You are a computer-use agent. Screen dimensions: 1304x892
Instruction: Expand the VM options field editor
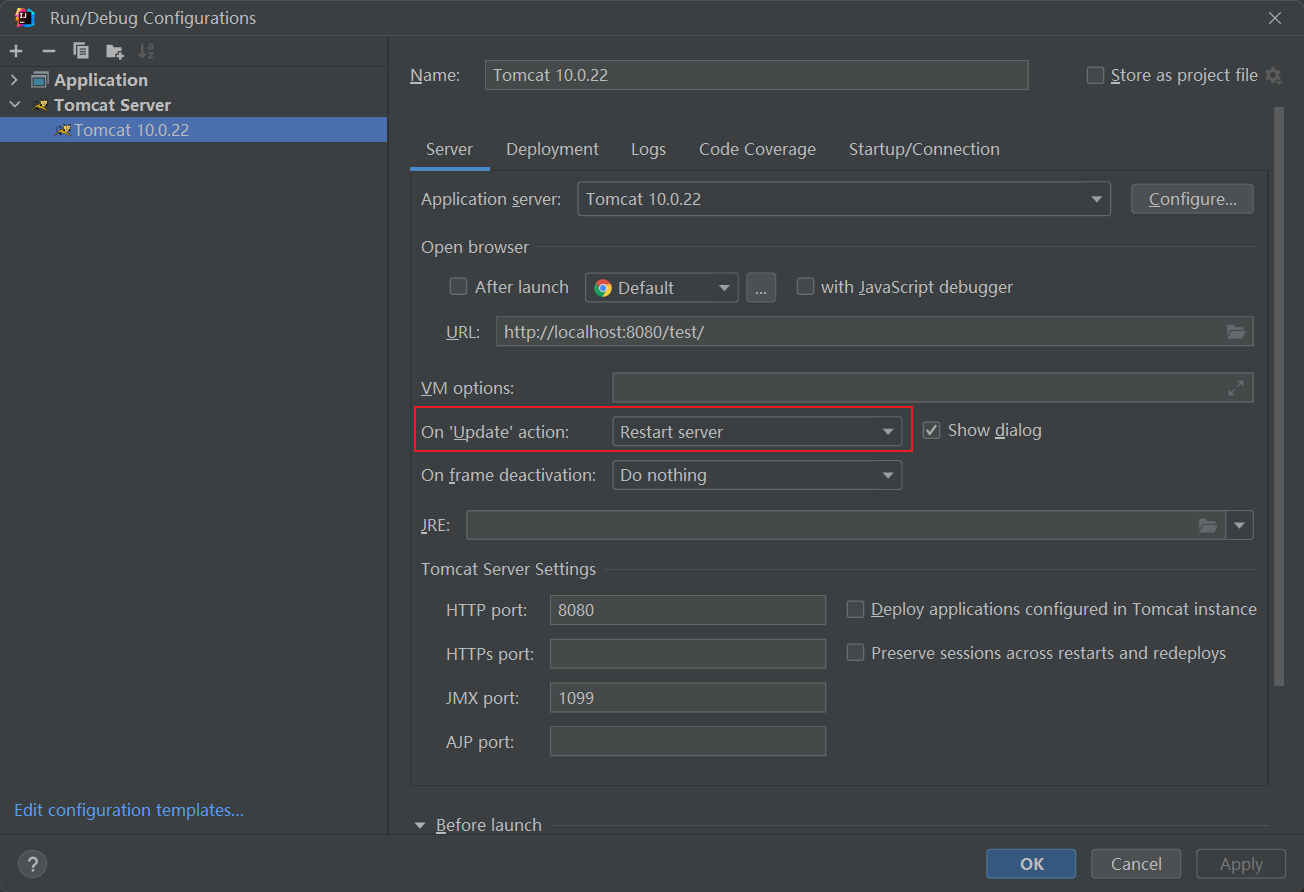point(1236,388)
